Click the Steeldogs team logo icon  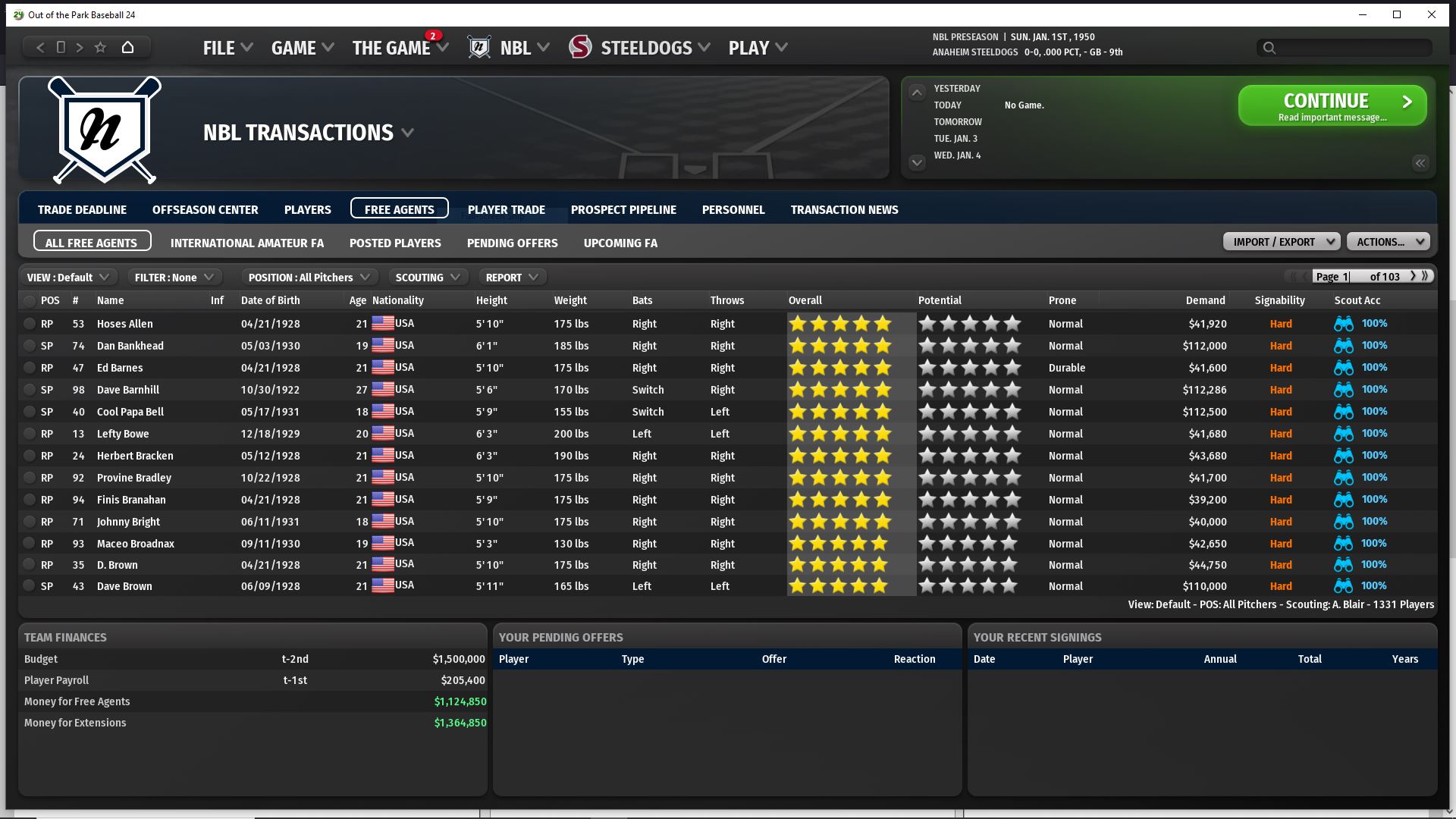580,48
